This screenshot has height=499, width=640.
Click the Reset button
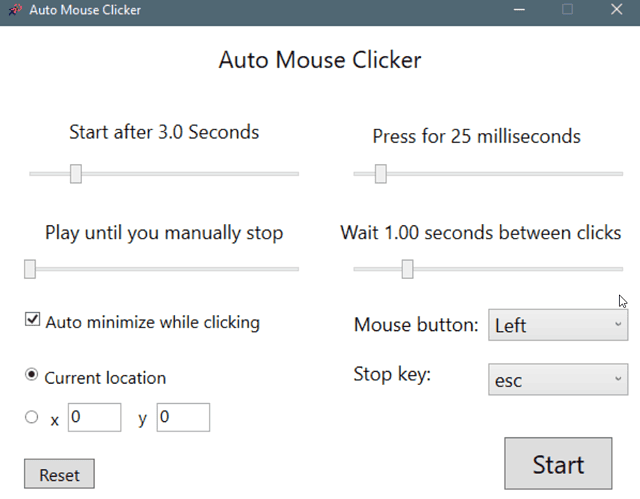point(59,474)
